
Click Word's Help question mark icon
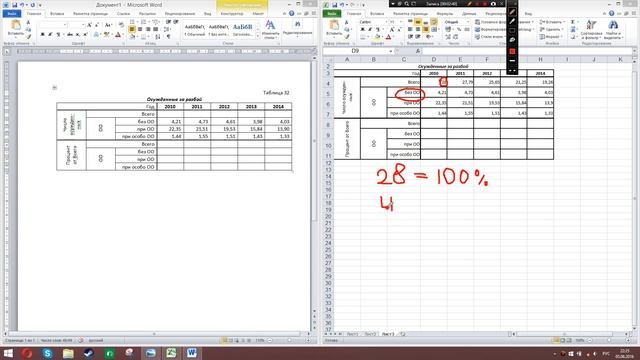(x=291, y=13)
